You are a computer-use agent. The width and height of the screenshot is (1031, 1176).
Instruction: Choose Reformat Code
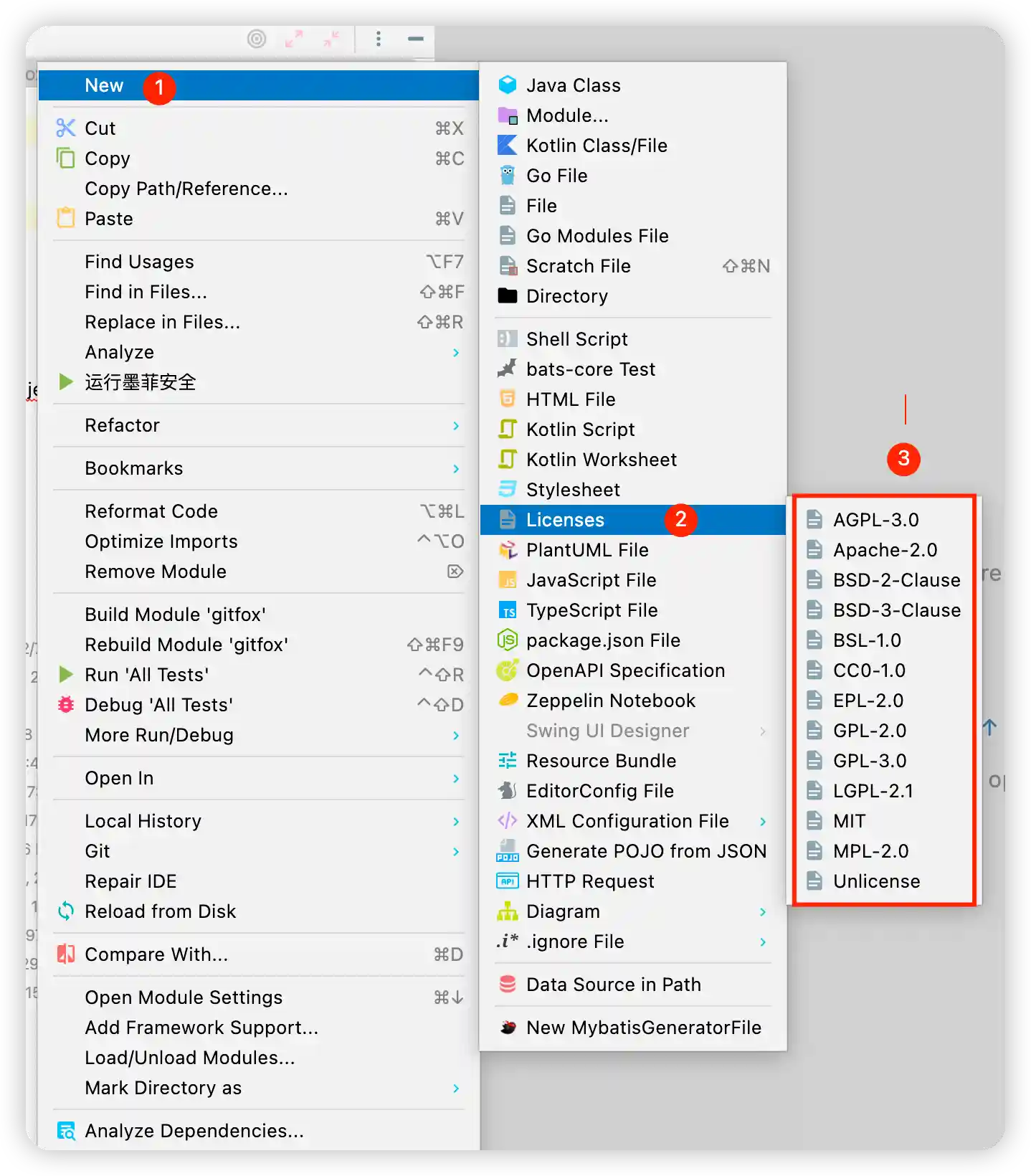(x=259, y=511)
